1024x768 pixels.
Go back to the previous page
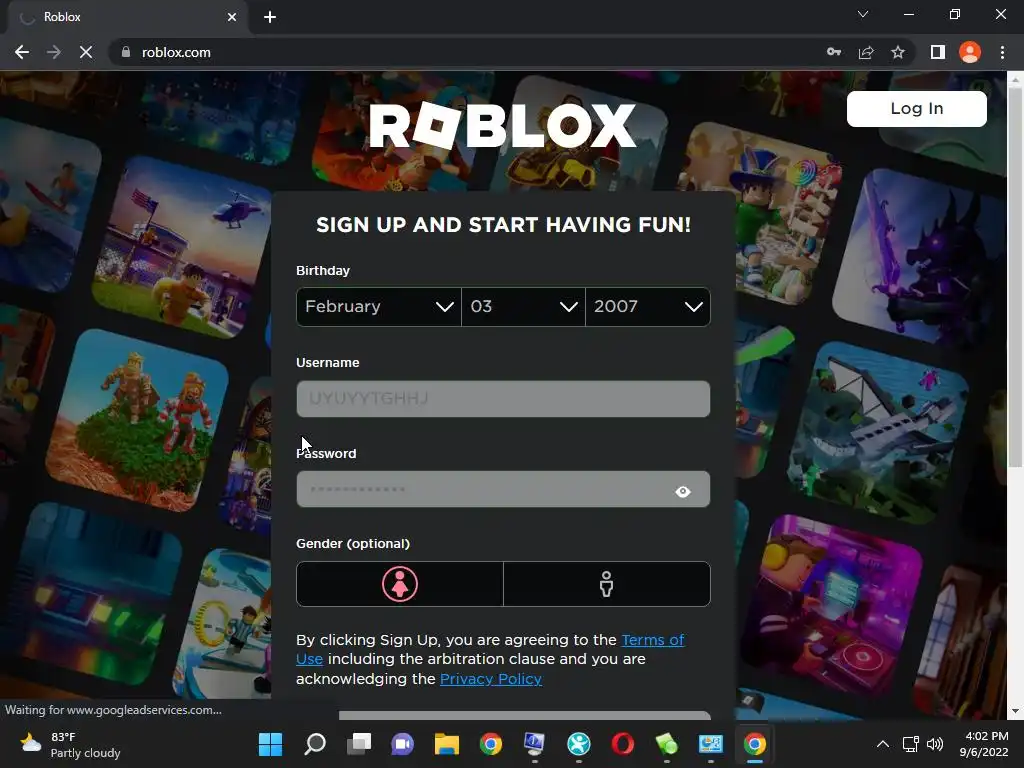point(22,52)
